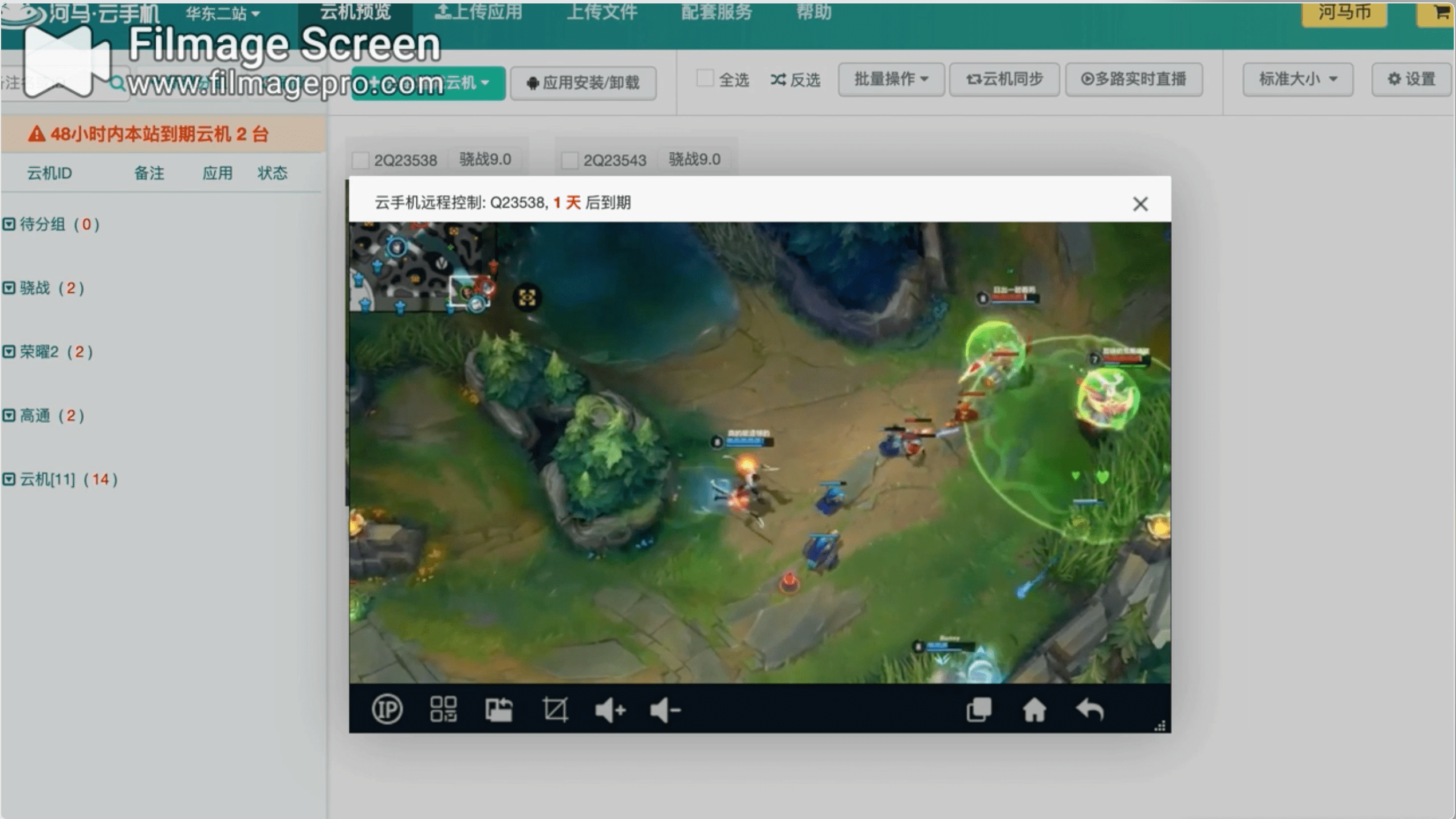
Task: Open 上传文件 menu item
Action: point(602,12)
